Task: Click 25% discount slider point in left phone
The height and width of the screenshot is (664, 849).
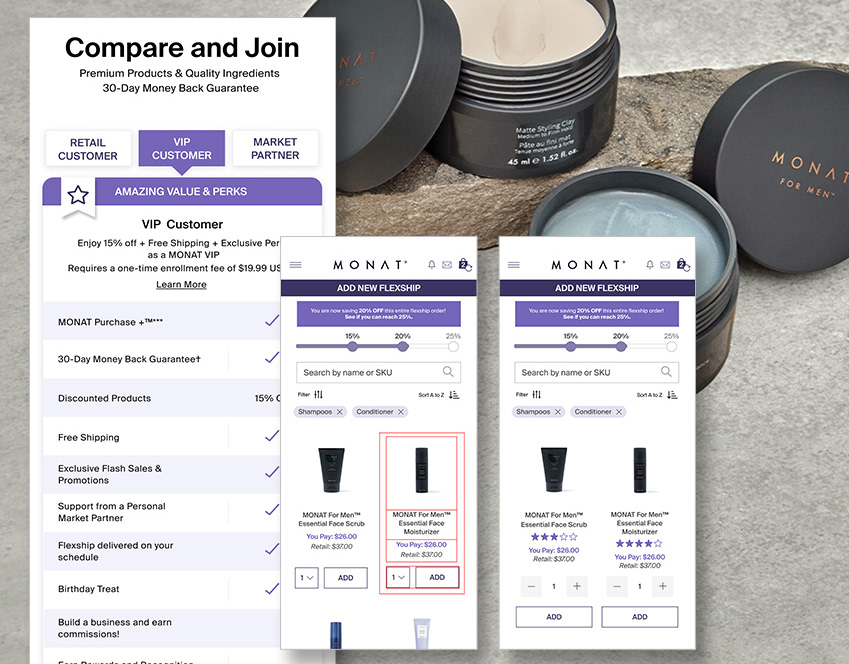Action: pyautogui.click(x=453, y=347)
